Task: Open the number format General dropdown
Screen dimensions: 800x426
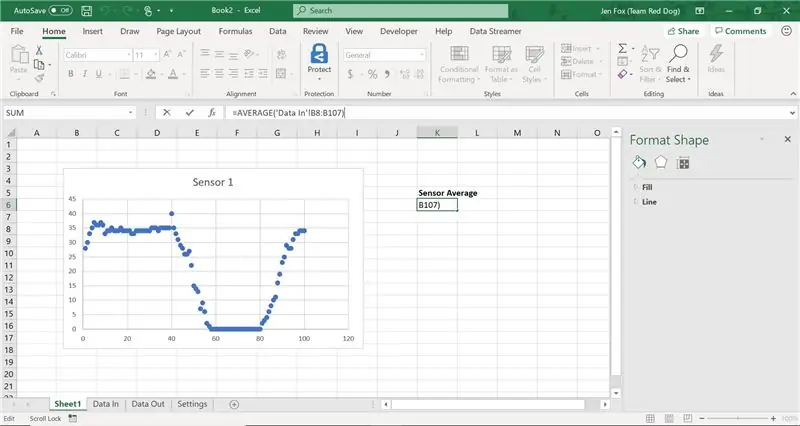Action: 421,55
